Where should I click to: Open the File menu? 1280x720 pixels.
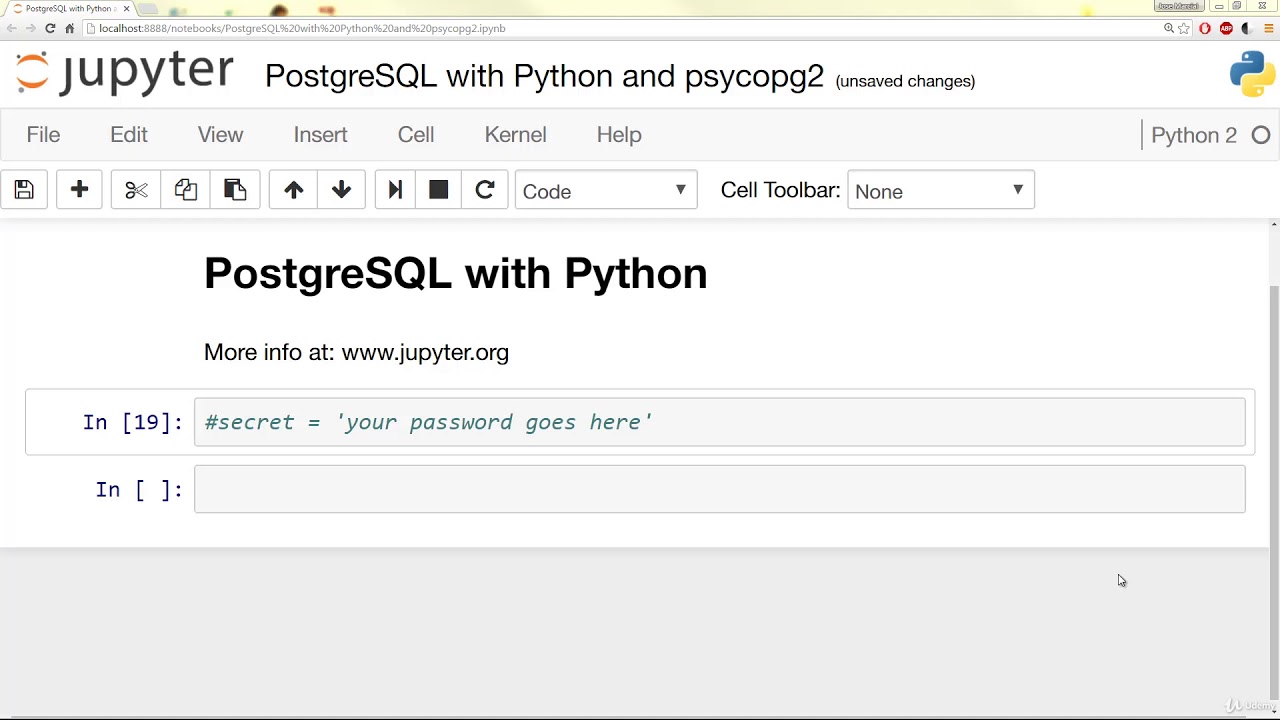[x=43, y=135]
